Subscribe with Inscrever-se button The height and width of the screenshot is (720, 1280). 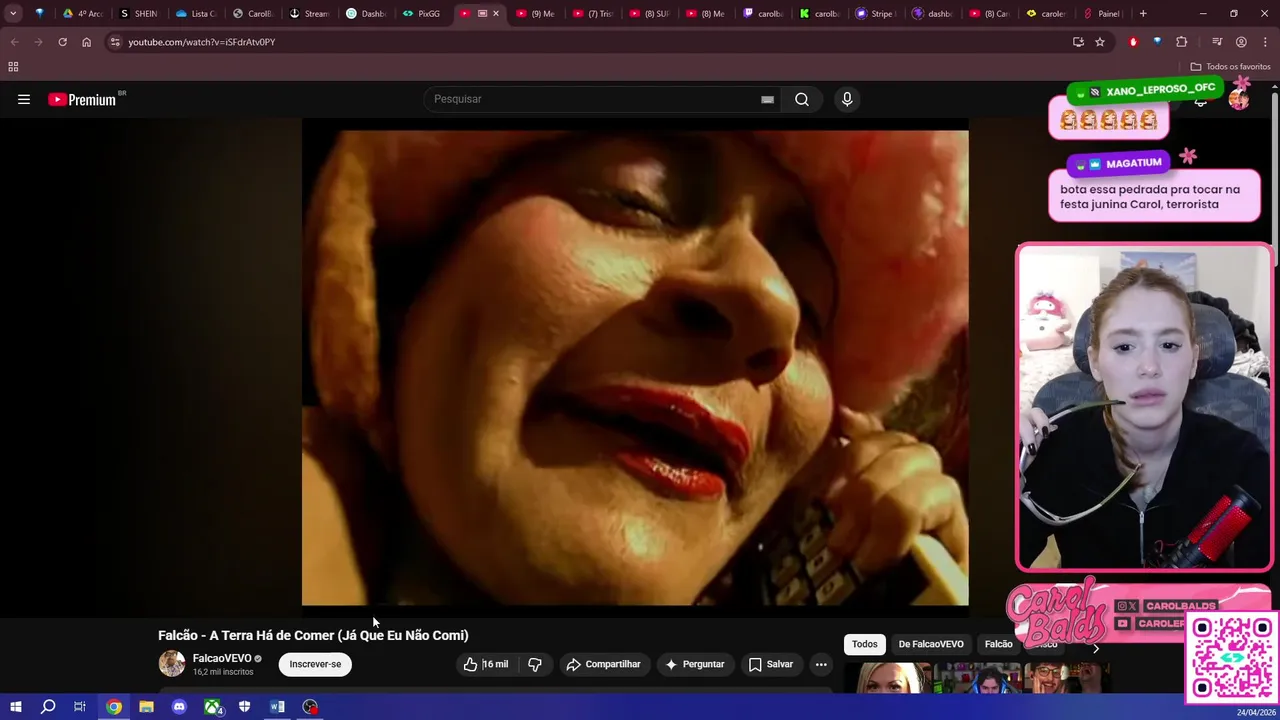[315, 664]
